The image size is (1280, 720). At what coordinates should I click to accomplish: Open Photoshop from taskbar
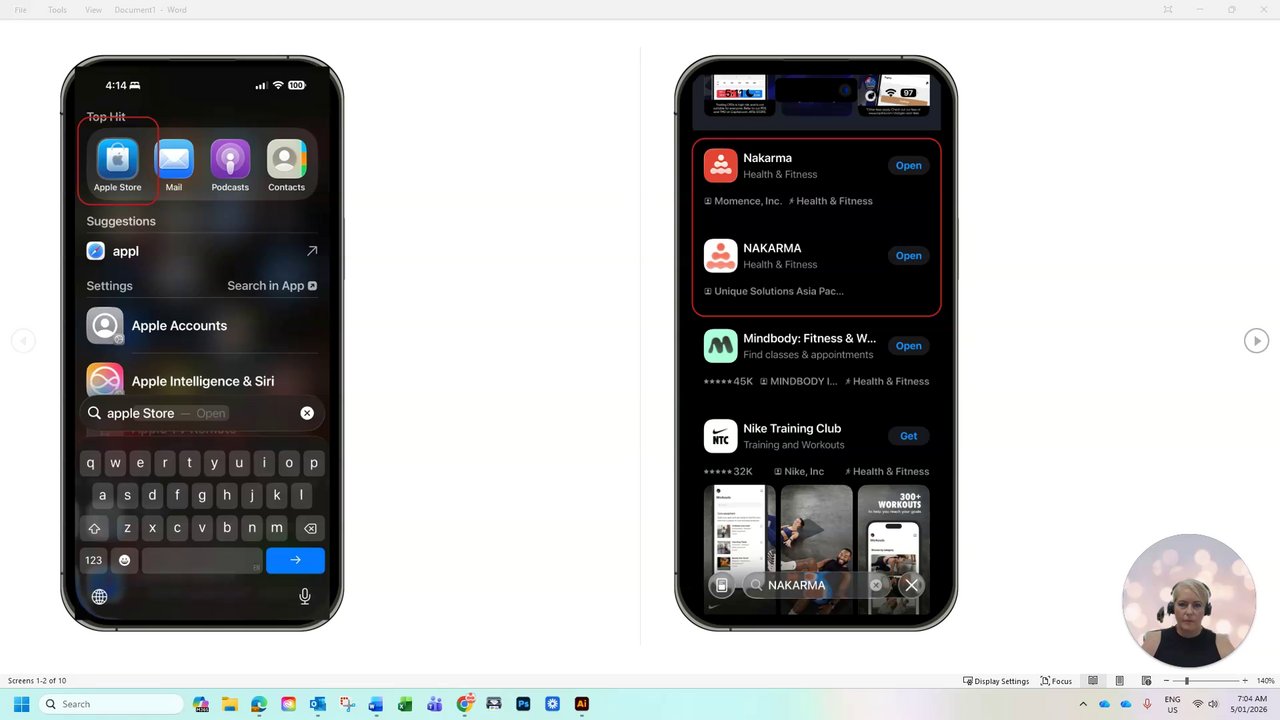pyautogui.click(x=523, y=704)
